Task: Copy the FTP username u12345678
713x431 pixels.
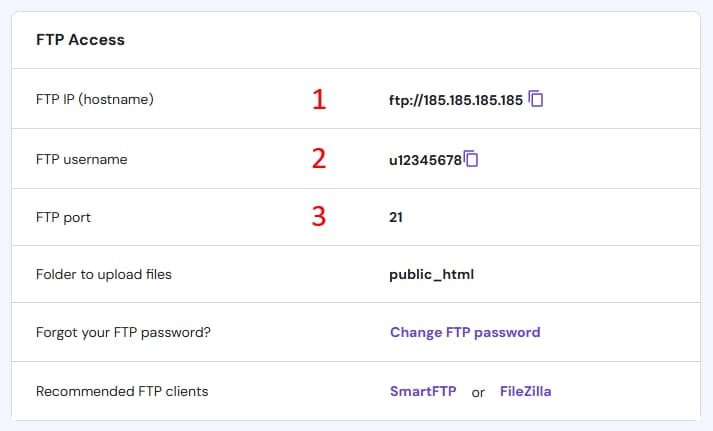Action: tap(471, 159)
